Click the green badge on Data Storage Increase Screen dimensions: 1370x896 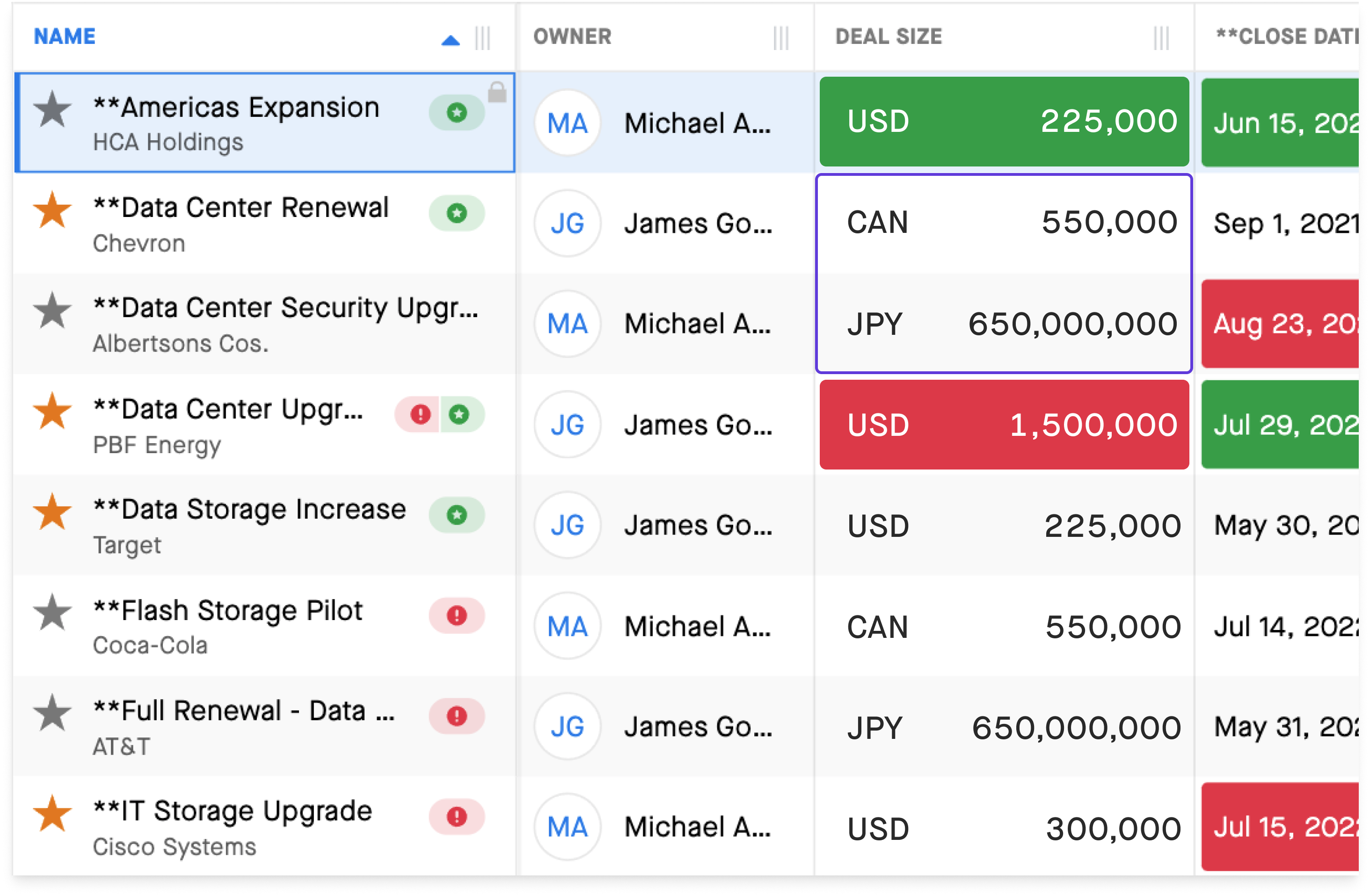[x=457, y=515]
